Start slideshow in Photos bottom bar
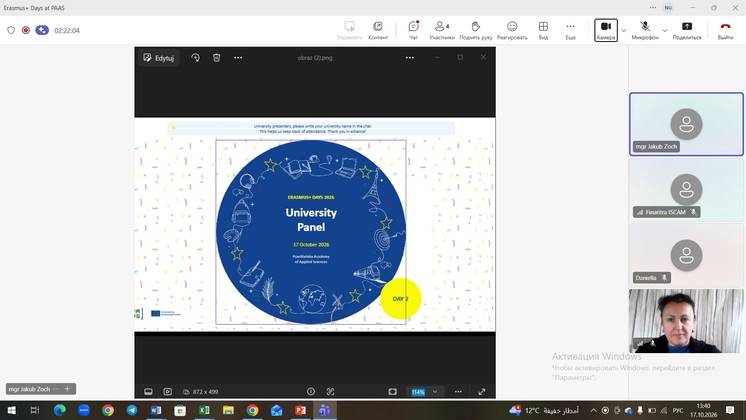Screen dimensions: 746x420 point(167,391)
